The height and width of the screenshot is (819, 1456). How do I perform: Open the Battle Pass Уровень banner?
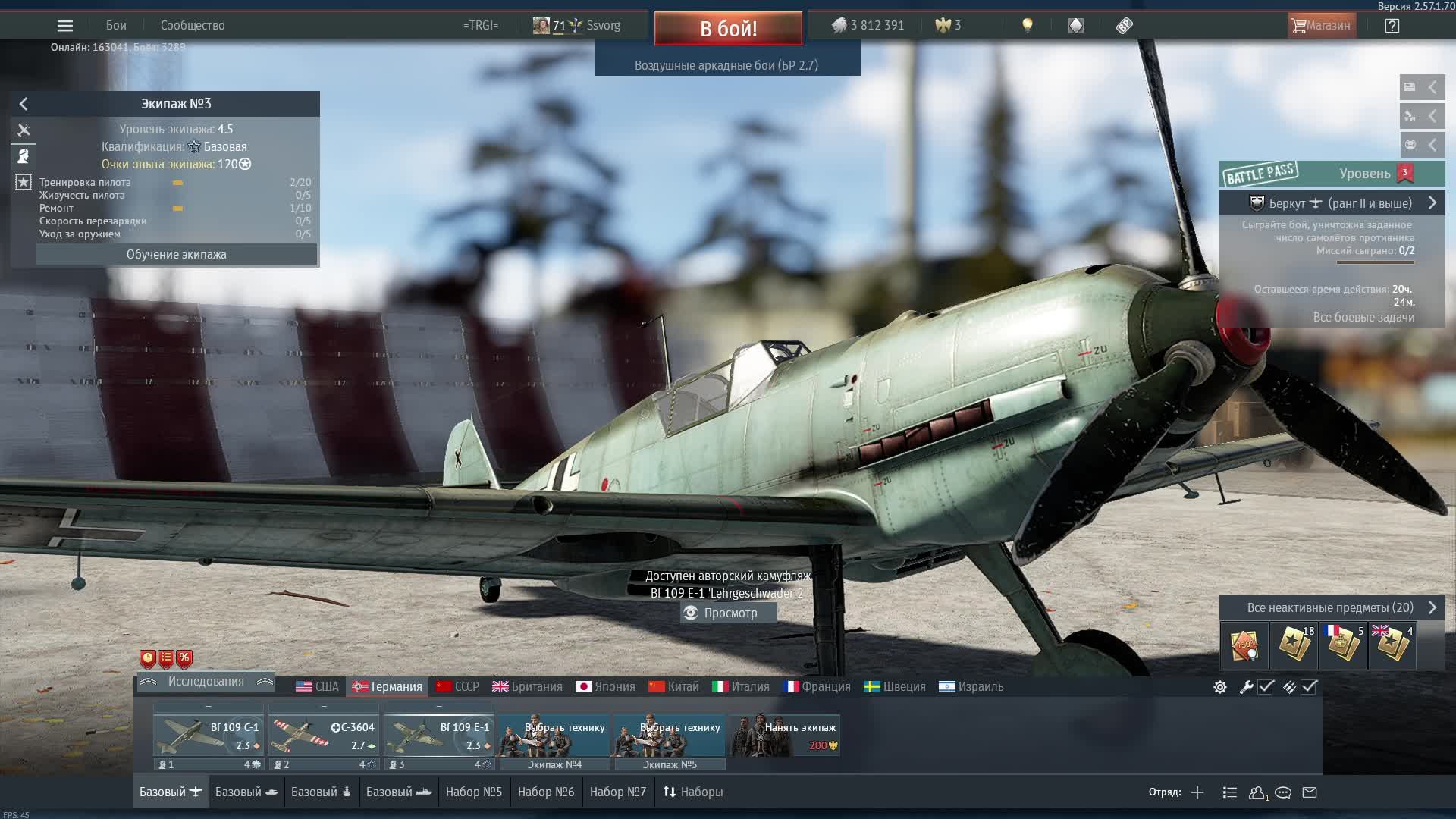click(x=1332, y=174)
